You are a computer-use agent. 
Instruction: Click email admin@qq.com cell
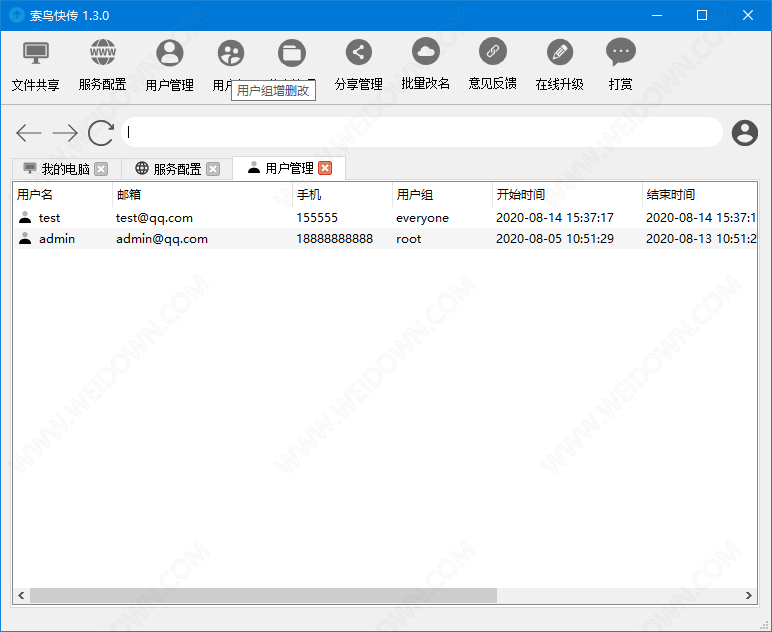point(161,239)
